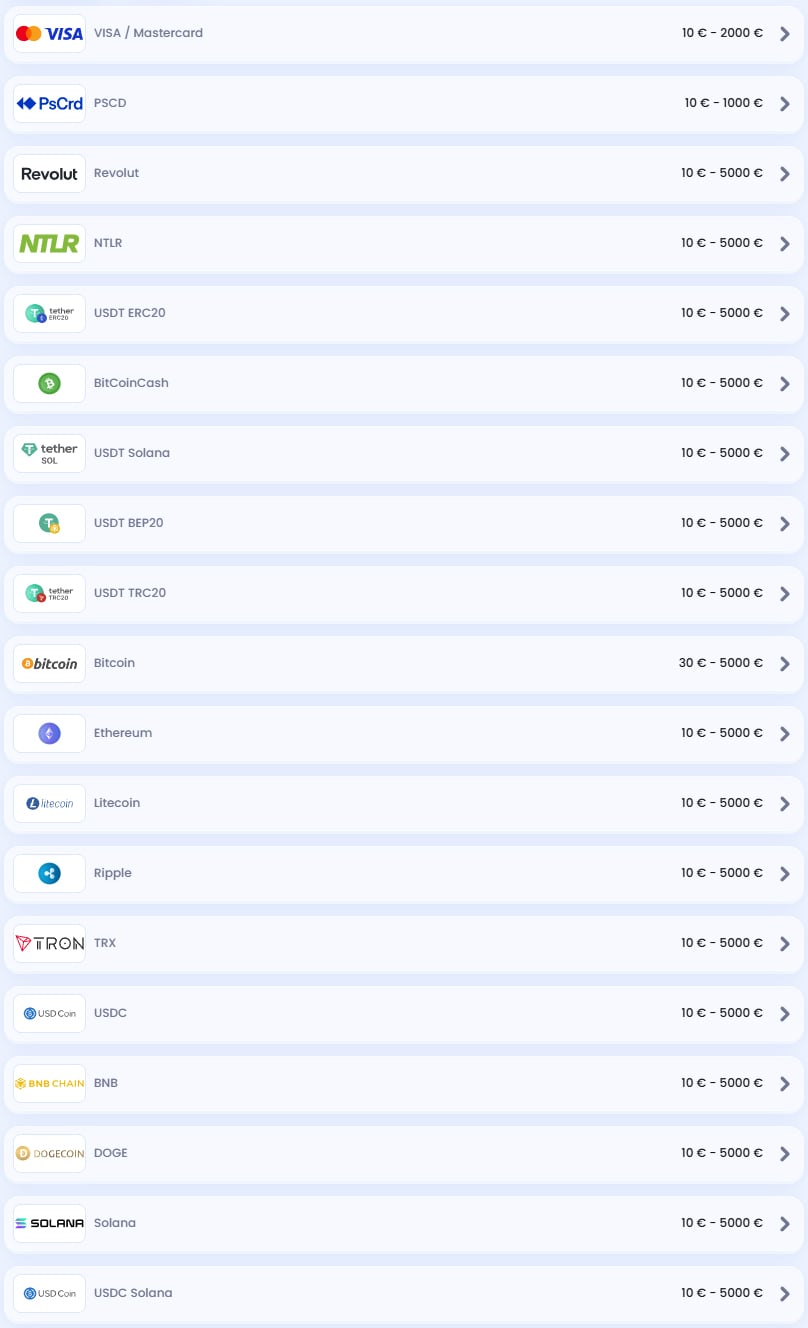Click the DOGE label text
This screenshot has width=808, height=1328.
tap(111, 1153)
